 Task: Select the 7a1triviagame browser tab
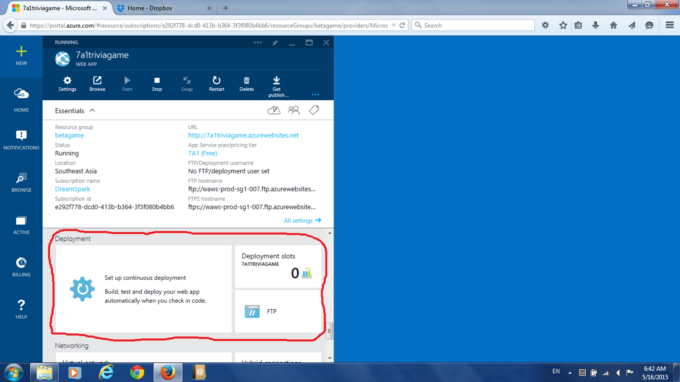pos(59,8)
